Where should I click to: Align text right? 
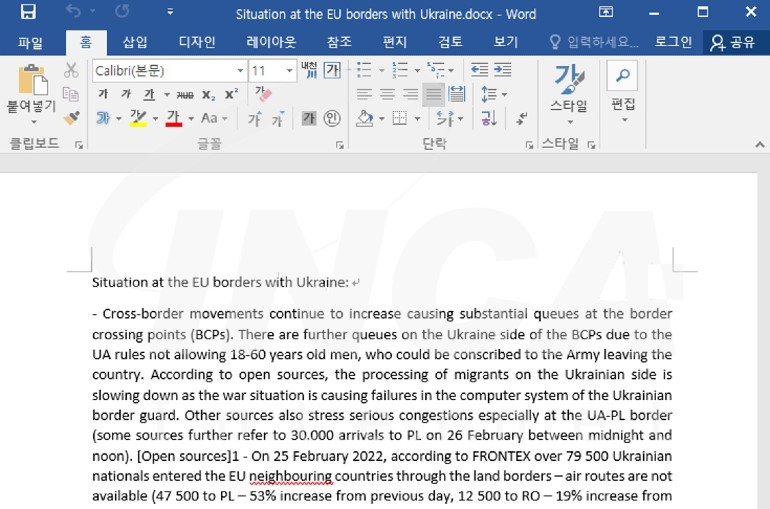click(x=410, y=94)
